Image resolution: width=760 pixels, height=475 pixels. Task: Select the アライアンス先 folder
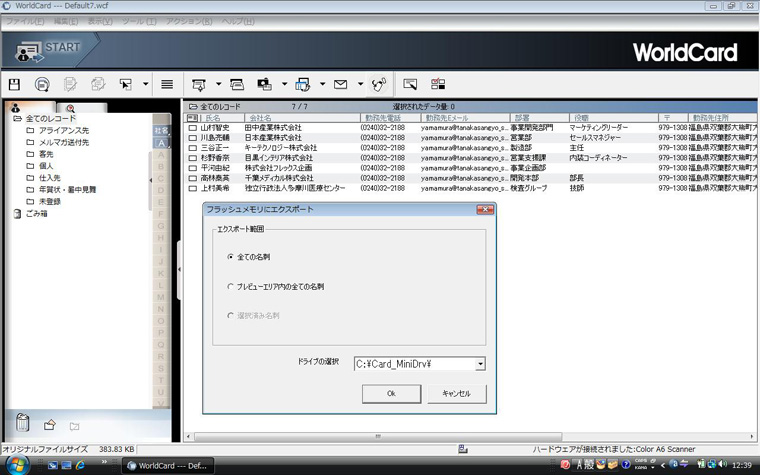click(63, 130)
